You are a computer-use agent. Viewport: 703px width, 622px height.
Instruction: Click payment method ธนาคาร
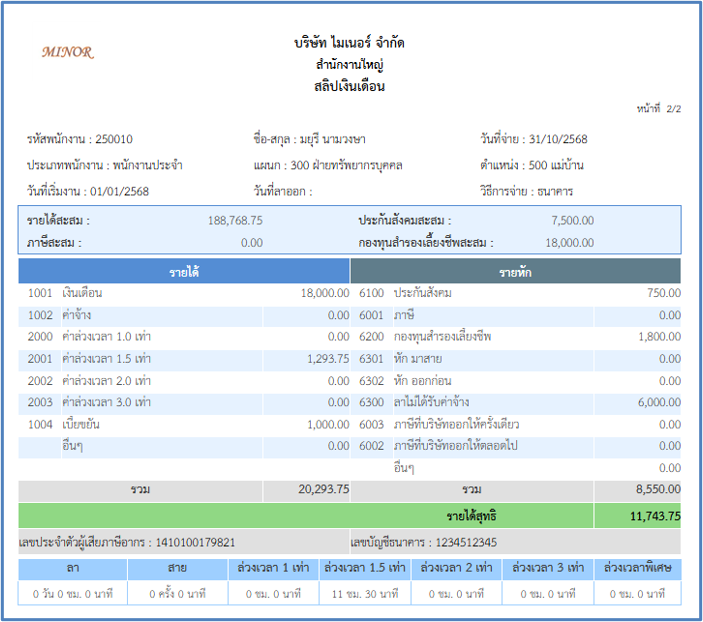click(x=555, y=191)
